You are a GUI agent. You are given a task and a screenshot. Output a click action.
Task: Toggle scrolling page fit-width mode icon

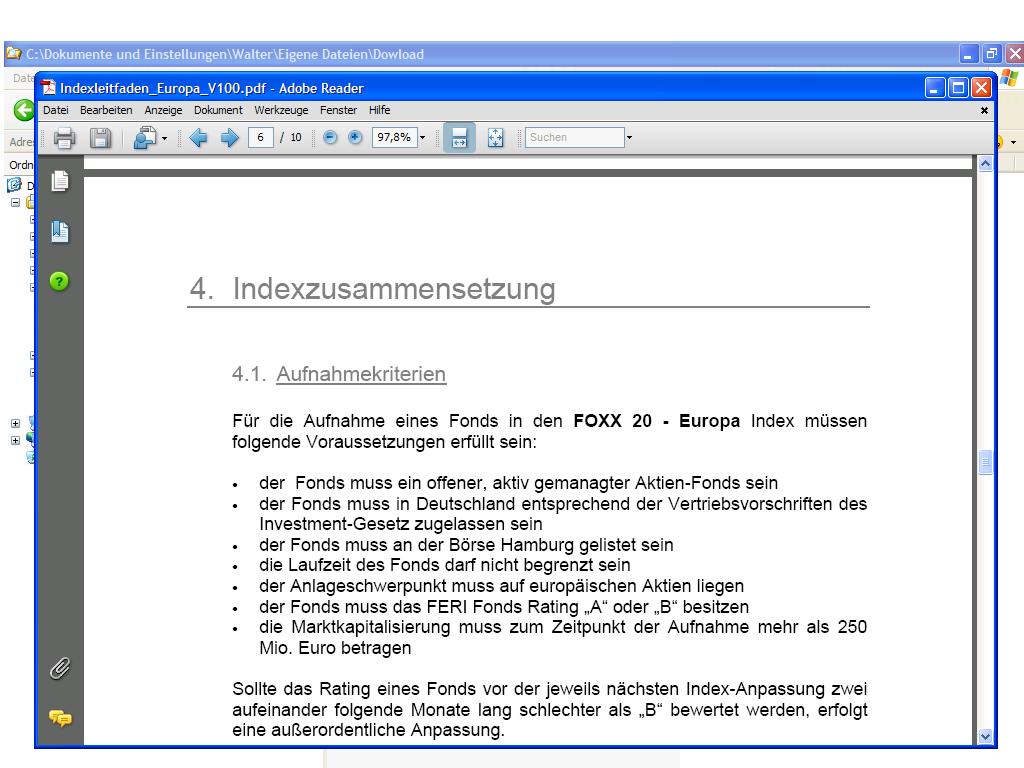[x=459, y=138]
